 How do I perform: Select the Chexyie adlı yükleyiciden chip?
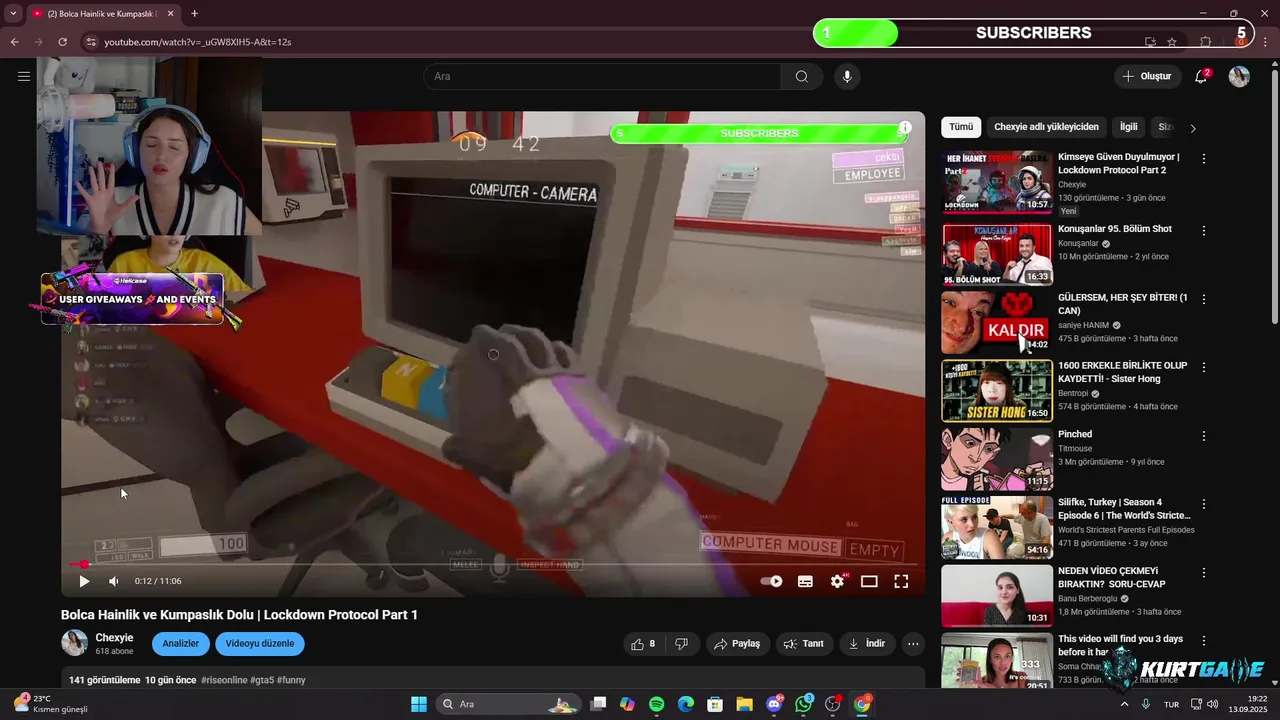pyautogui.click(x=1046, y=127)
